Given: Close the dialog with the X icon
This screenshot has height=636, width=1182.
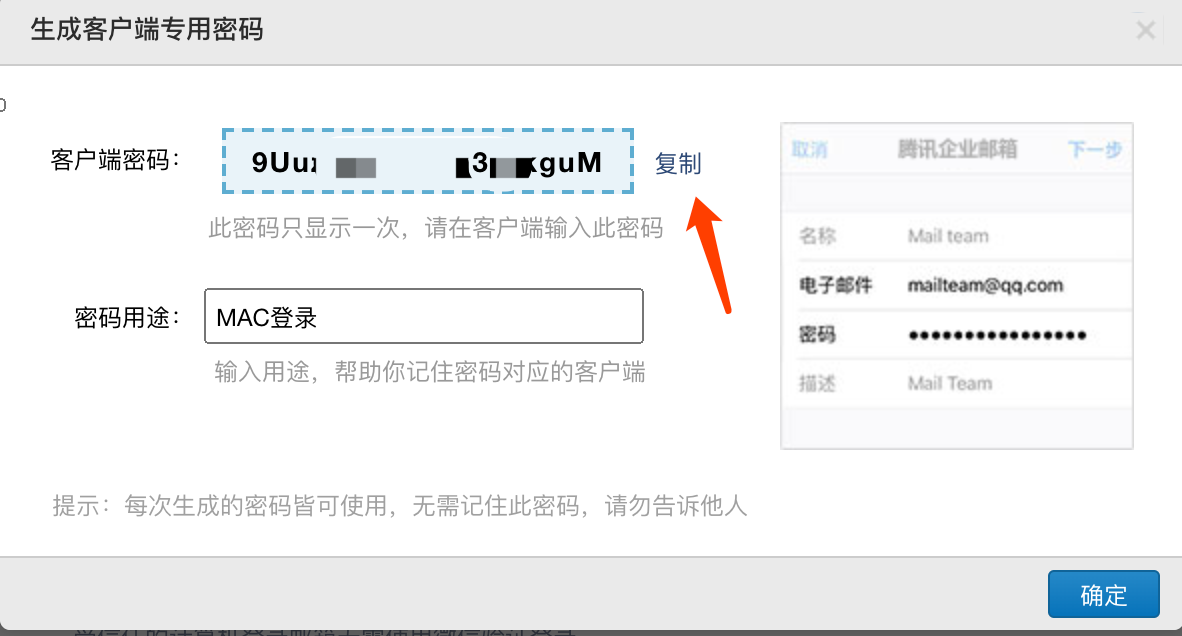Looking at the screenshot, I should click(1145, 30).
